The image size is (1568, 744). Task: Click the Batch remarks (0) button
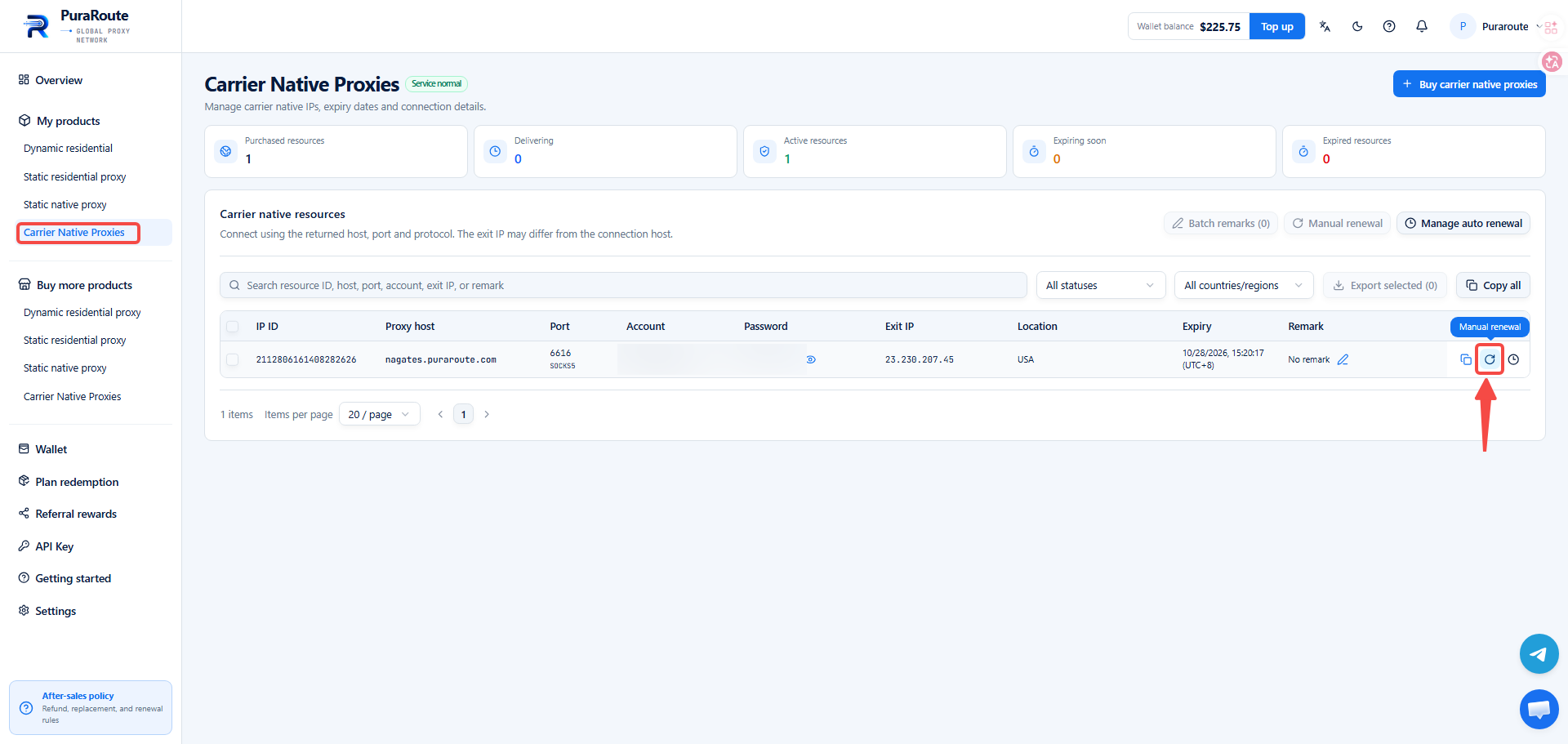pyautogui.click(x=1221, y=223)
